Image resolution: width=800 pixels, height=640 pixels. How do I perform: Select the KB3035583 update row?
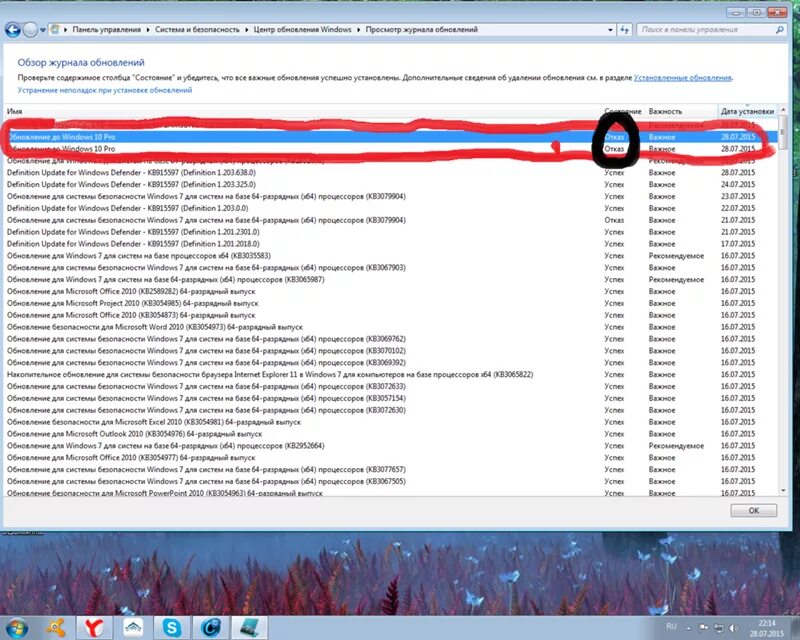coord(391,256)
